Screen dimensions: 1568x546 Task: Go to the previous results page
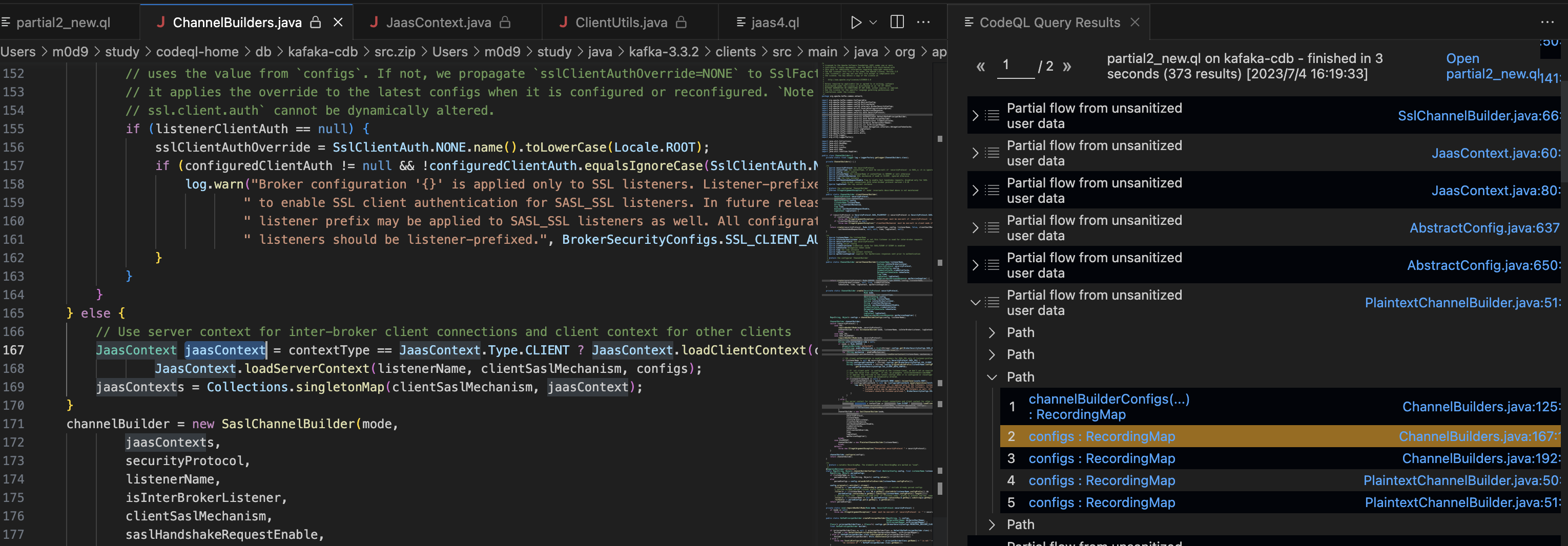(981, 67)
